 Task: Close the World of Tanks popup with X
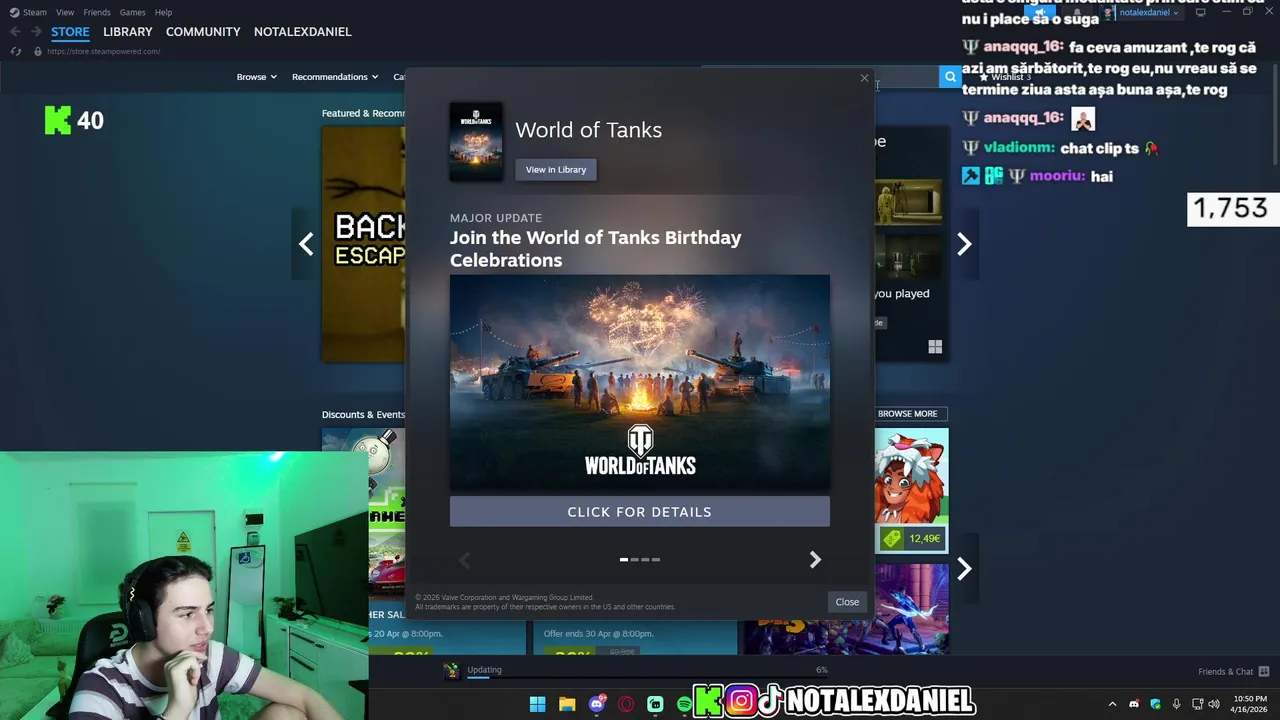point(864,78)
